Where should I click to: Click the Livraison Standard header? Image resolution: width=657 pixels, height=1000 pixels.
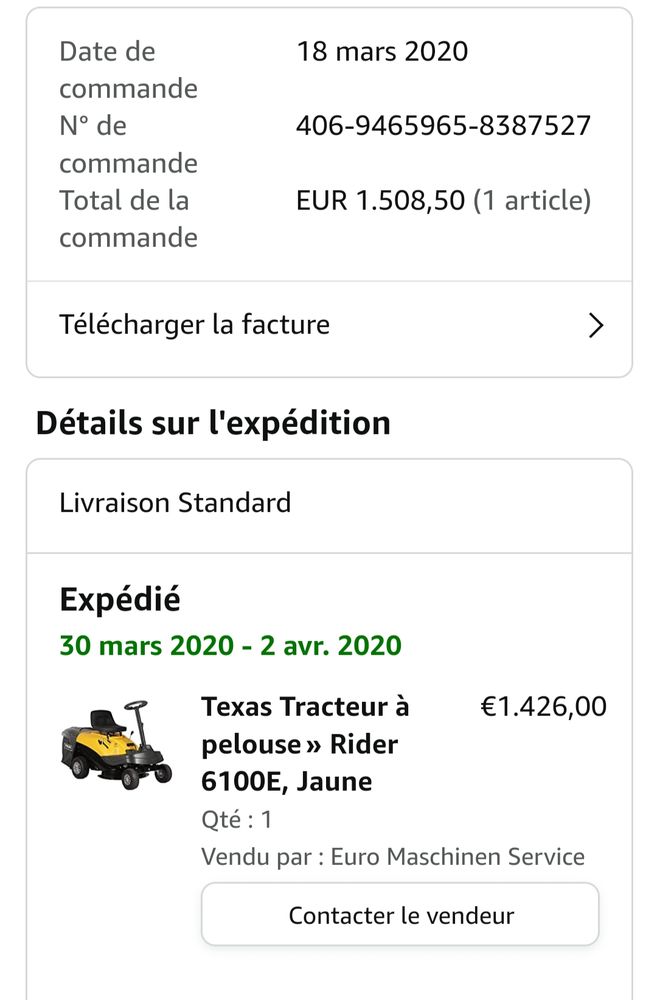pyautogui.click(x=175, y=503)
